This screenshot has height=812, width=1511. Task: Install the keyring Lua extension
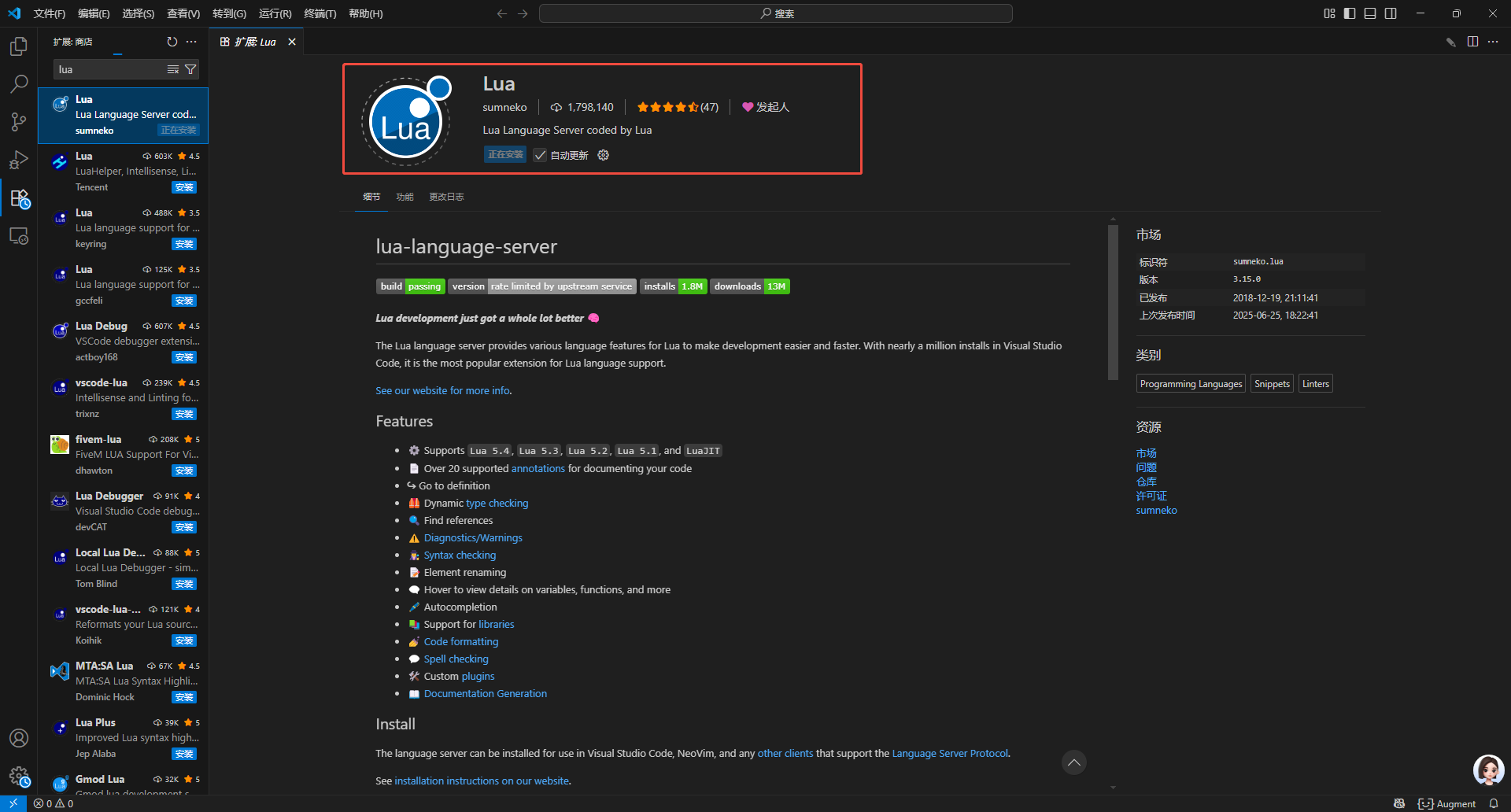click(x=184, y=244)
